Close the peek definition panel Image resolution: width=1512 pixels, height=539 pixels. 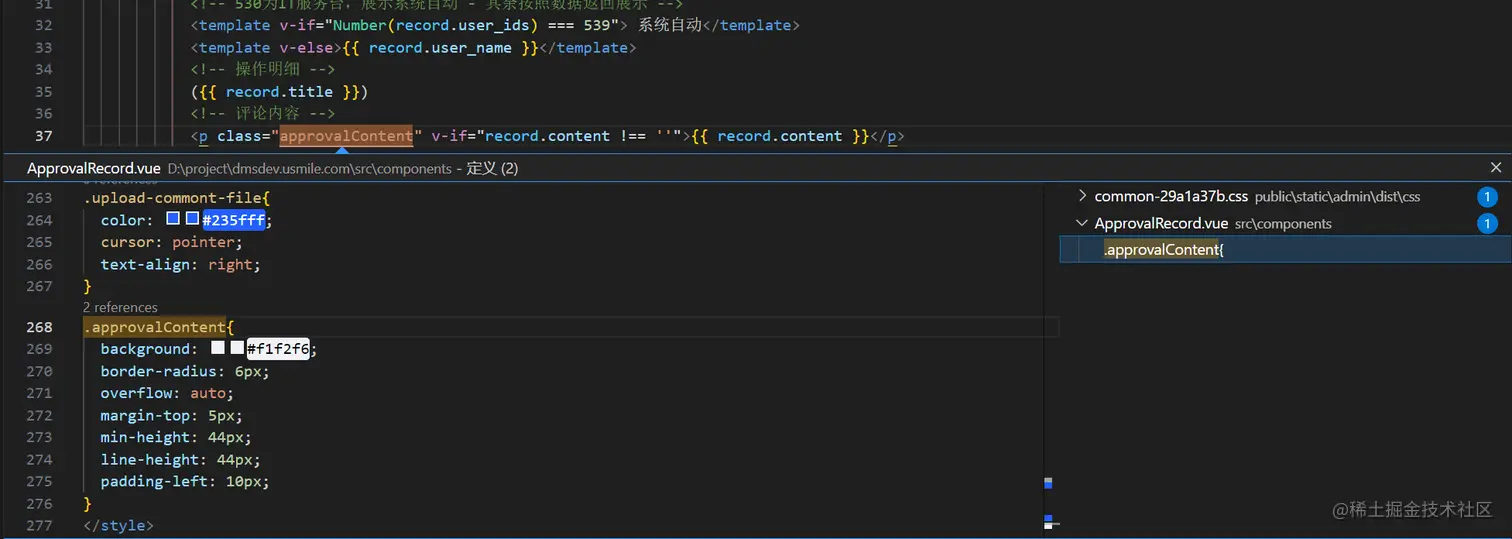[1496, 168]
